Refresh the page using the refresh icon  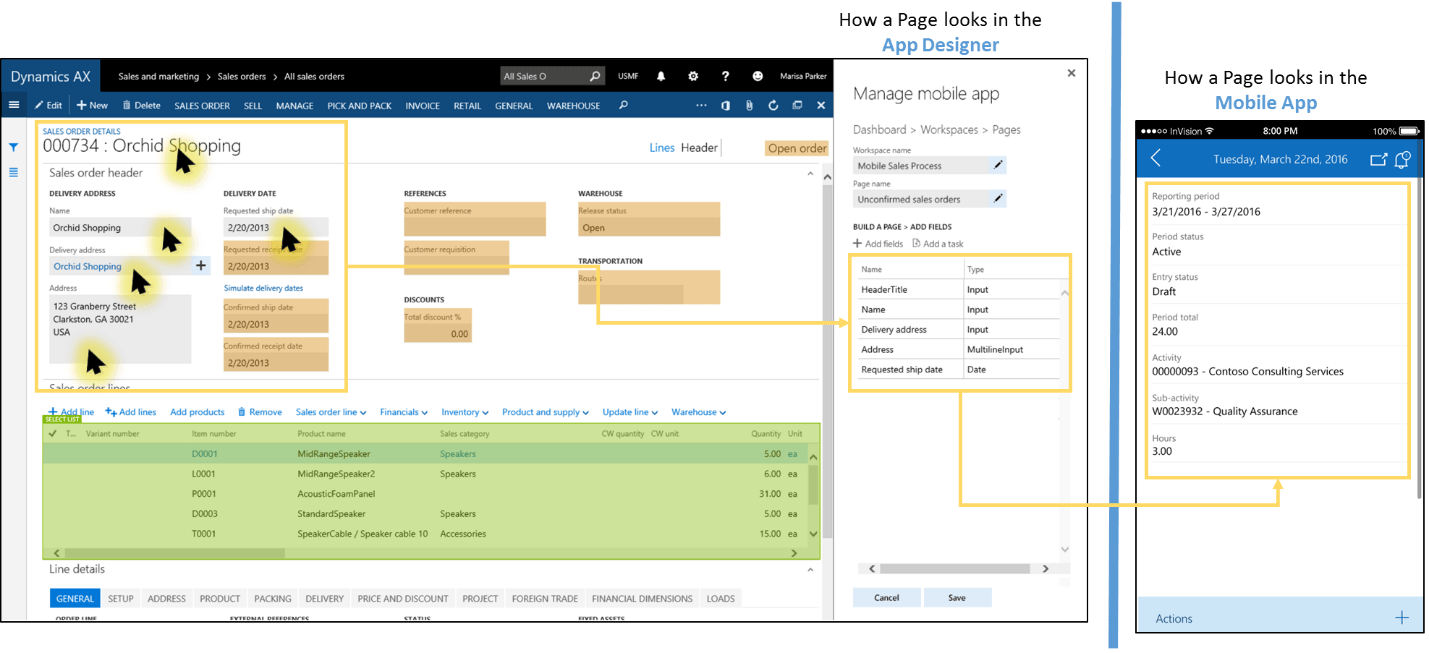point(773,105)
